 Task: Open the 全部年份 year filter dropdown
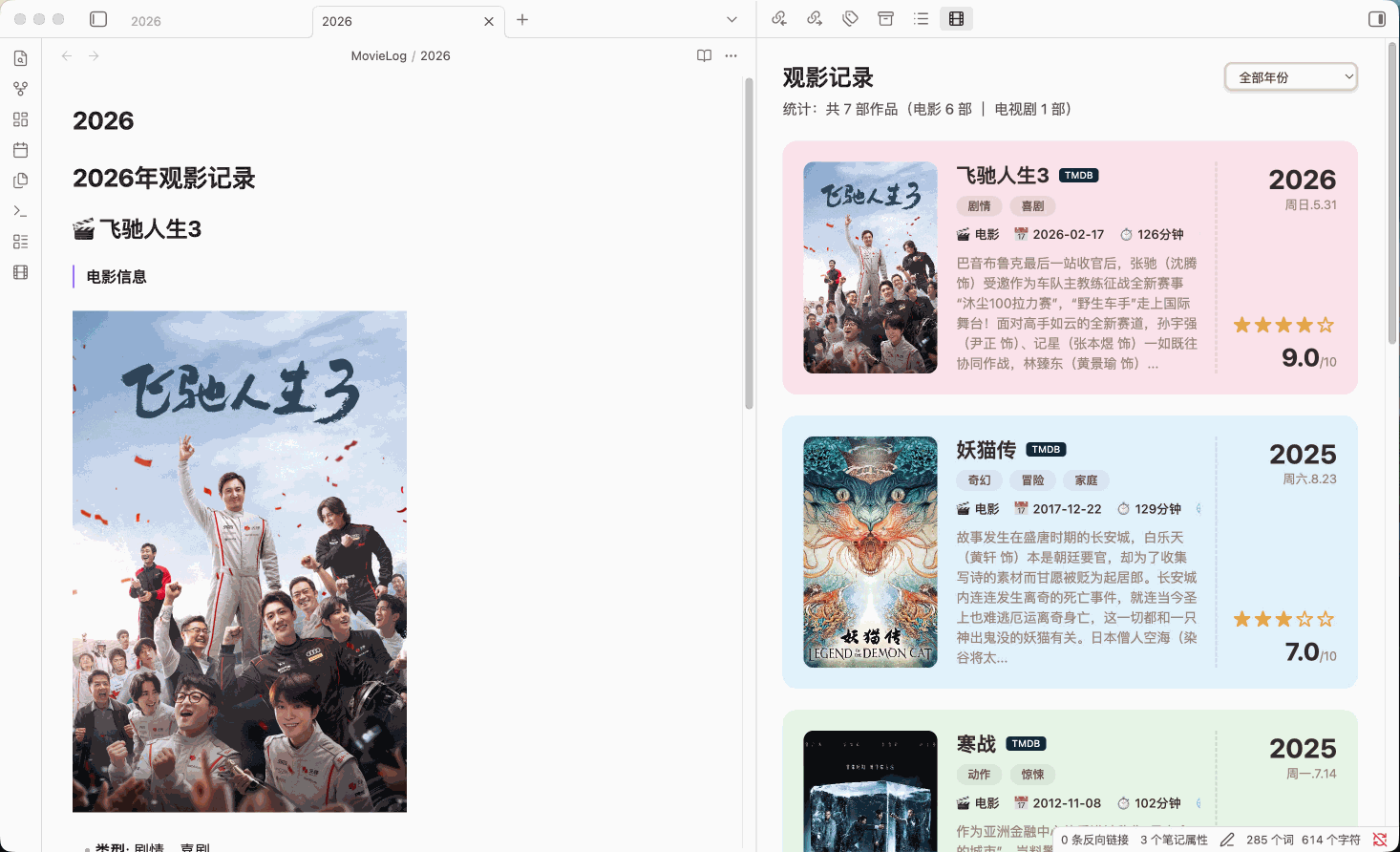coord(1291,77)
